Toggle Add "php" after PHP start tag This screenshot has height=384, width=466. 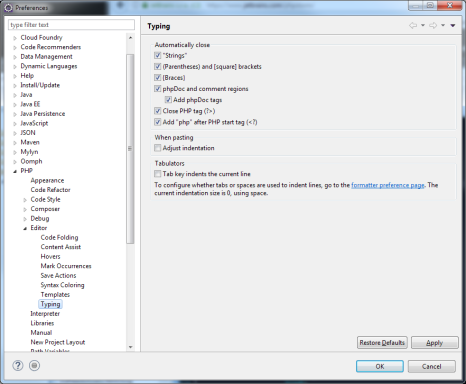tap(158, 122)
